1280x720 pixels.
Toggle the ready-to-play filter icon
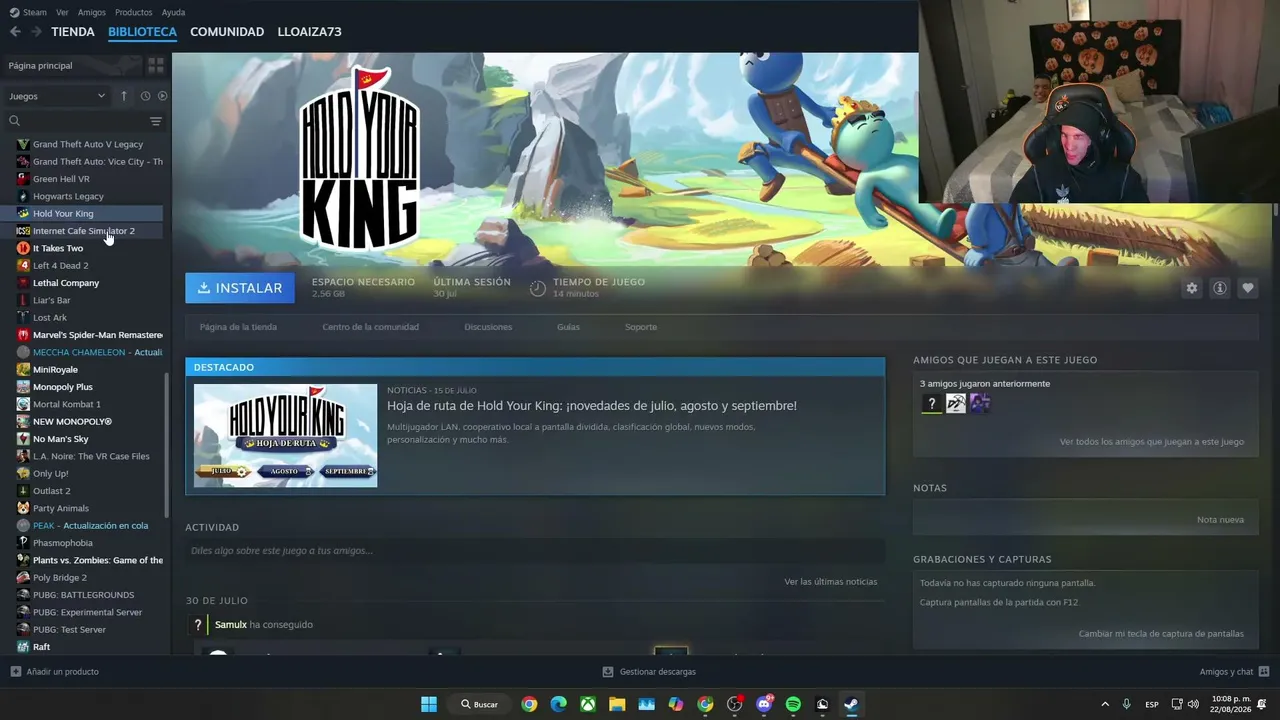tap(162, 96)
